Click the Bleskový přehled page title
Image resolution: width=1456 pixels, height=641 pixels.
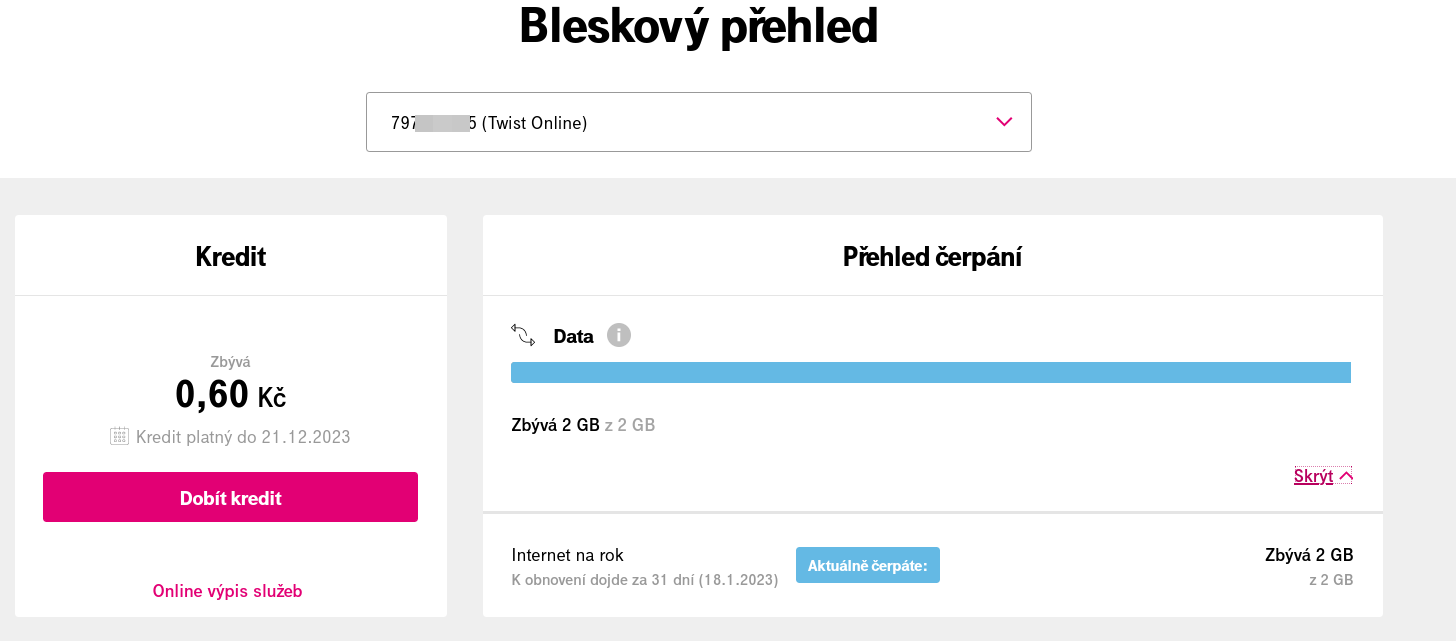point(698,26)
